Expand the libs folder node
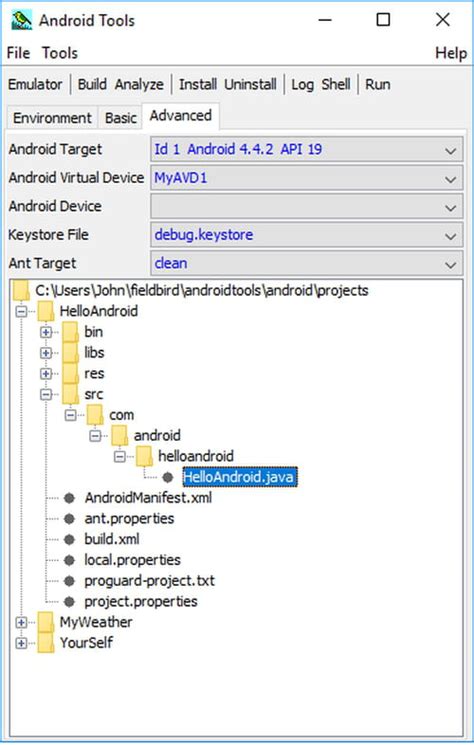The height and width of the screenshot is (745, 474). pos(46,353)
